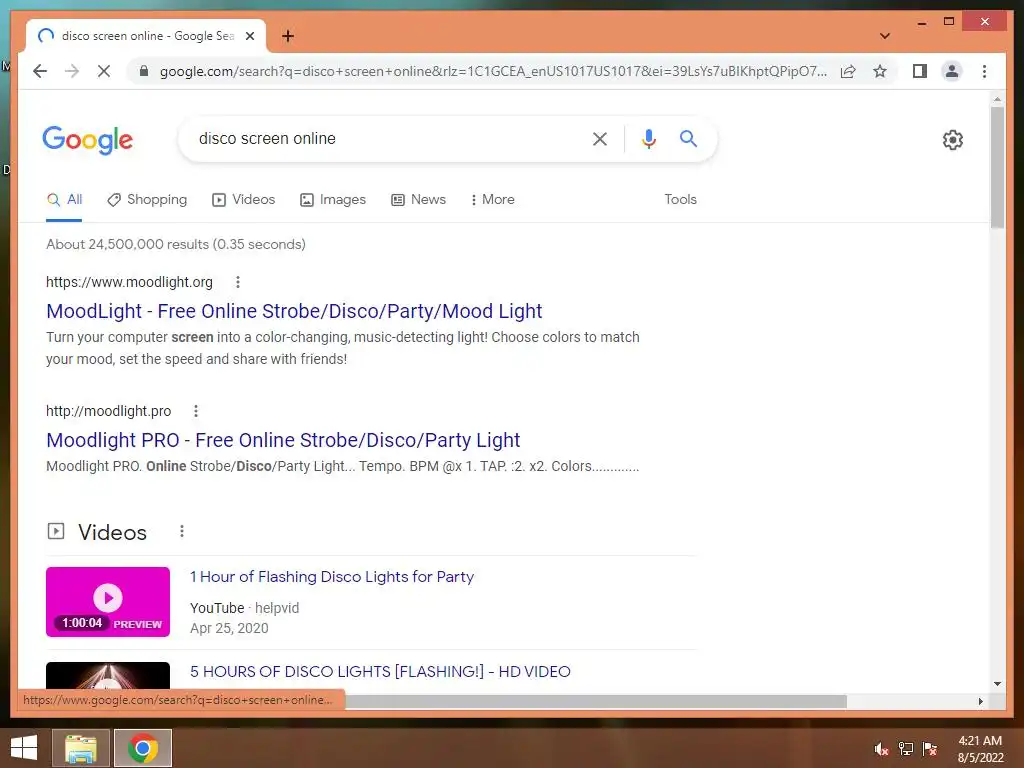Open the MoodLight Free Online Strobe link
This screenshot has width=1024, height=768.
pos(294,311)
